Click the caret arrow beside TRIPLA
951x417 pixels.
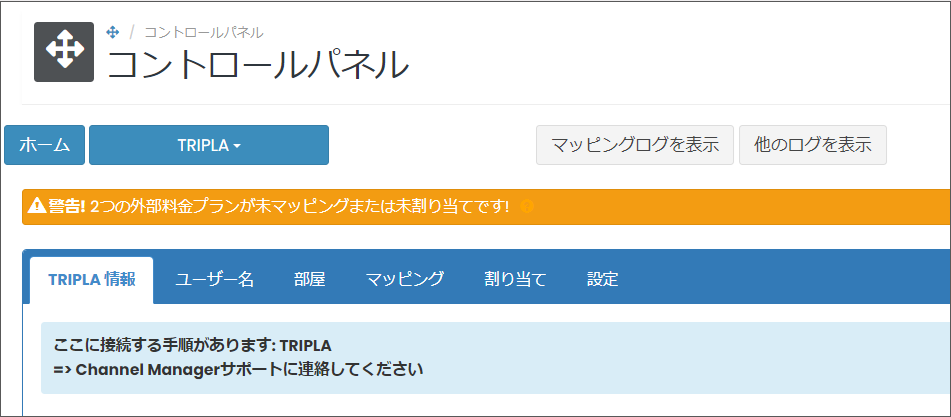click(x=237, y=146)
